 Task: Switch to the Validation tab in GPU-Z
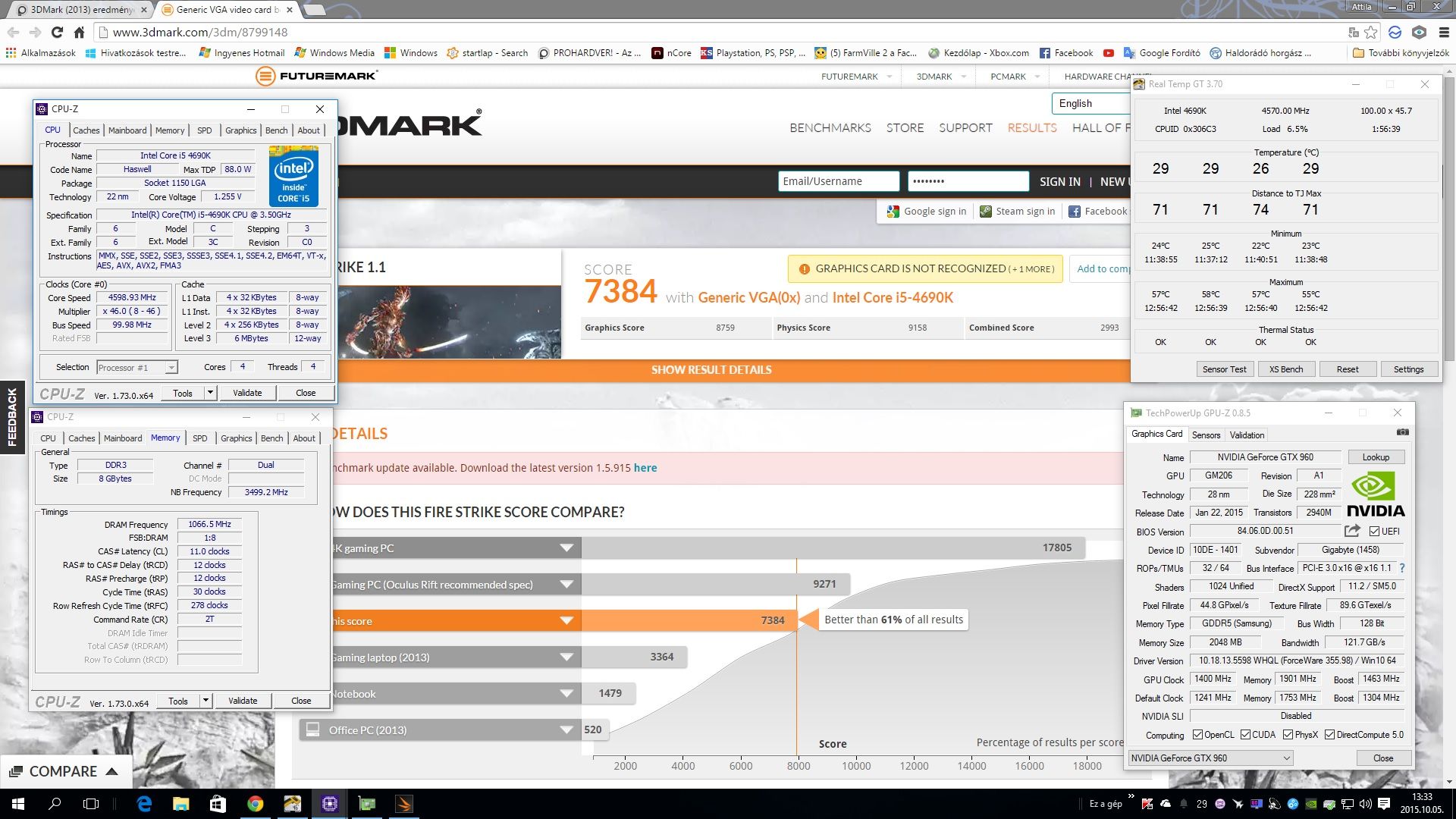1247,435
